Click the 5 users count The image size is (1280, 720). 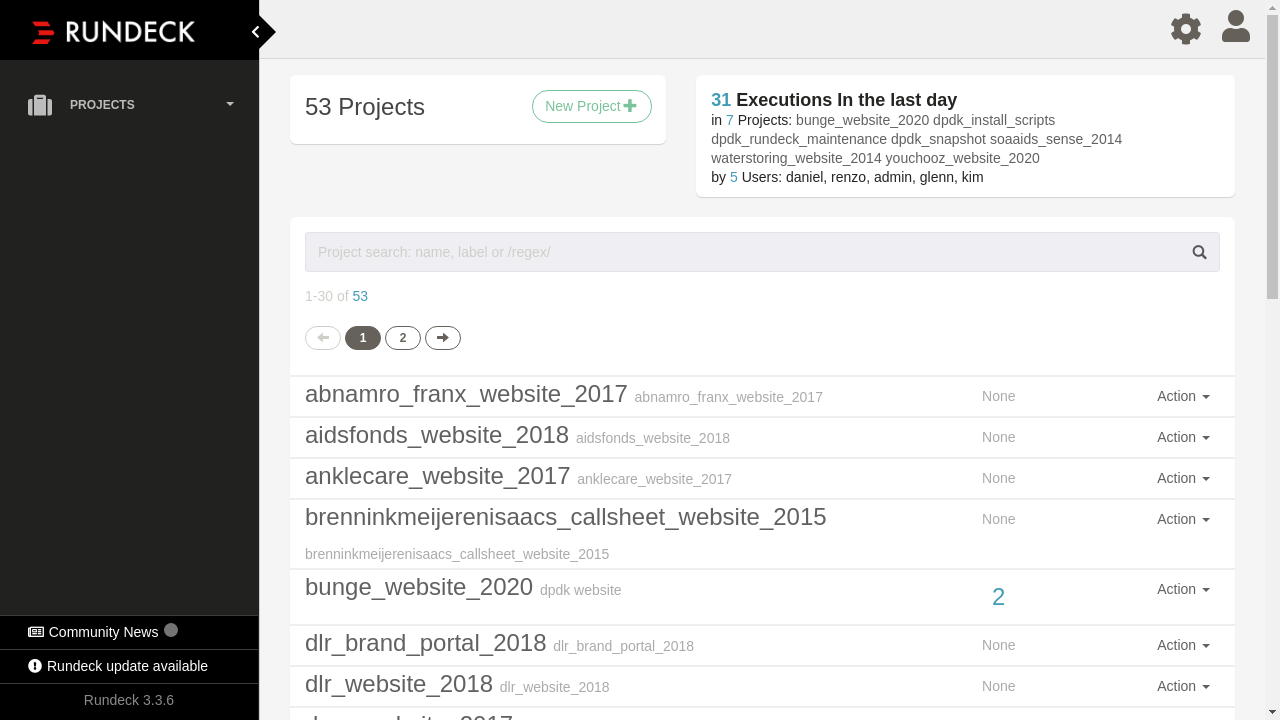coord(734,177)
